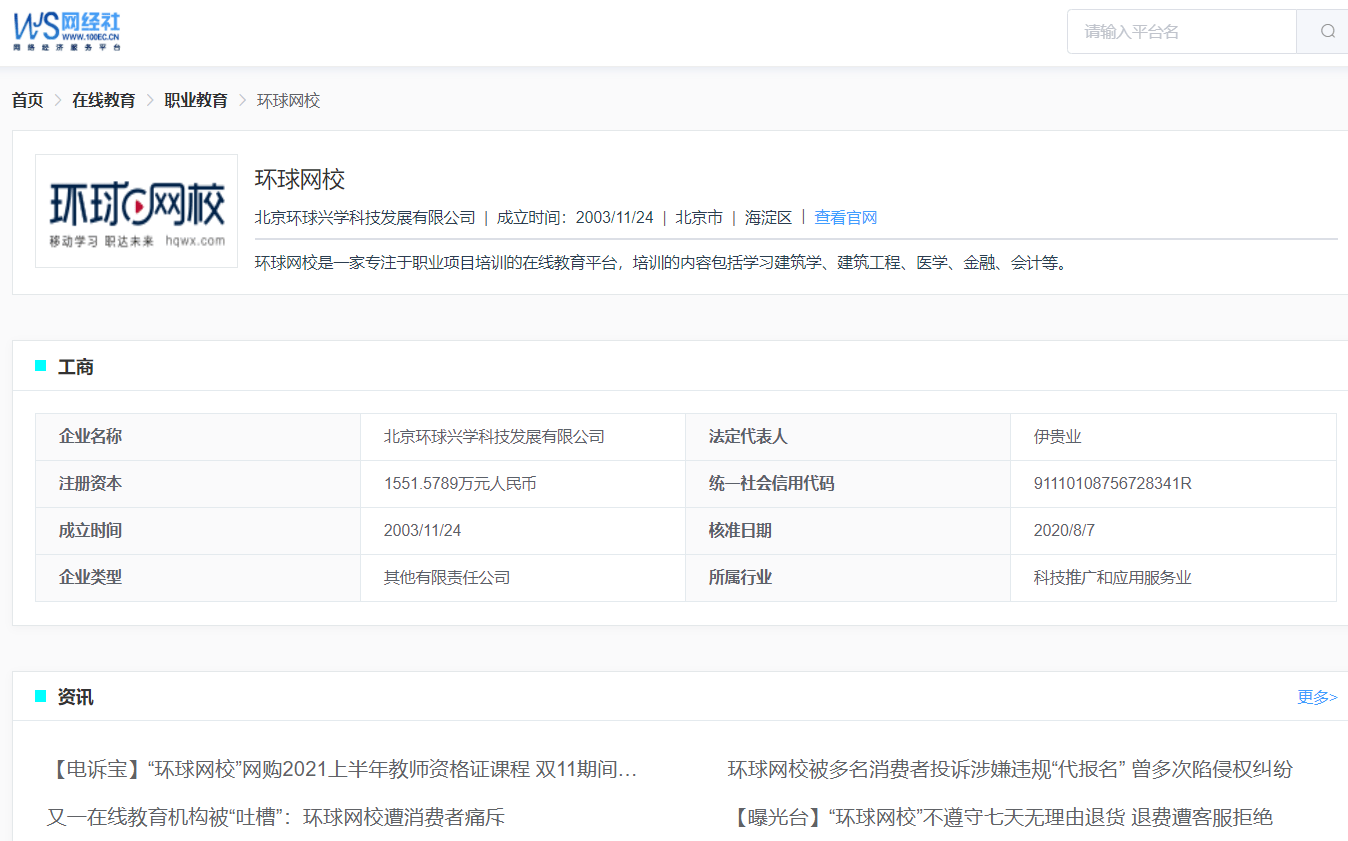Open 又一在线教育机构被“吐槽” article
Image resolution: width=1348 pixels, height=841 pixels.
pos(276,817)
